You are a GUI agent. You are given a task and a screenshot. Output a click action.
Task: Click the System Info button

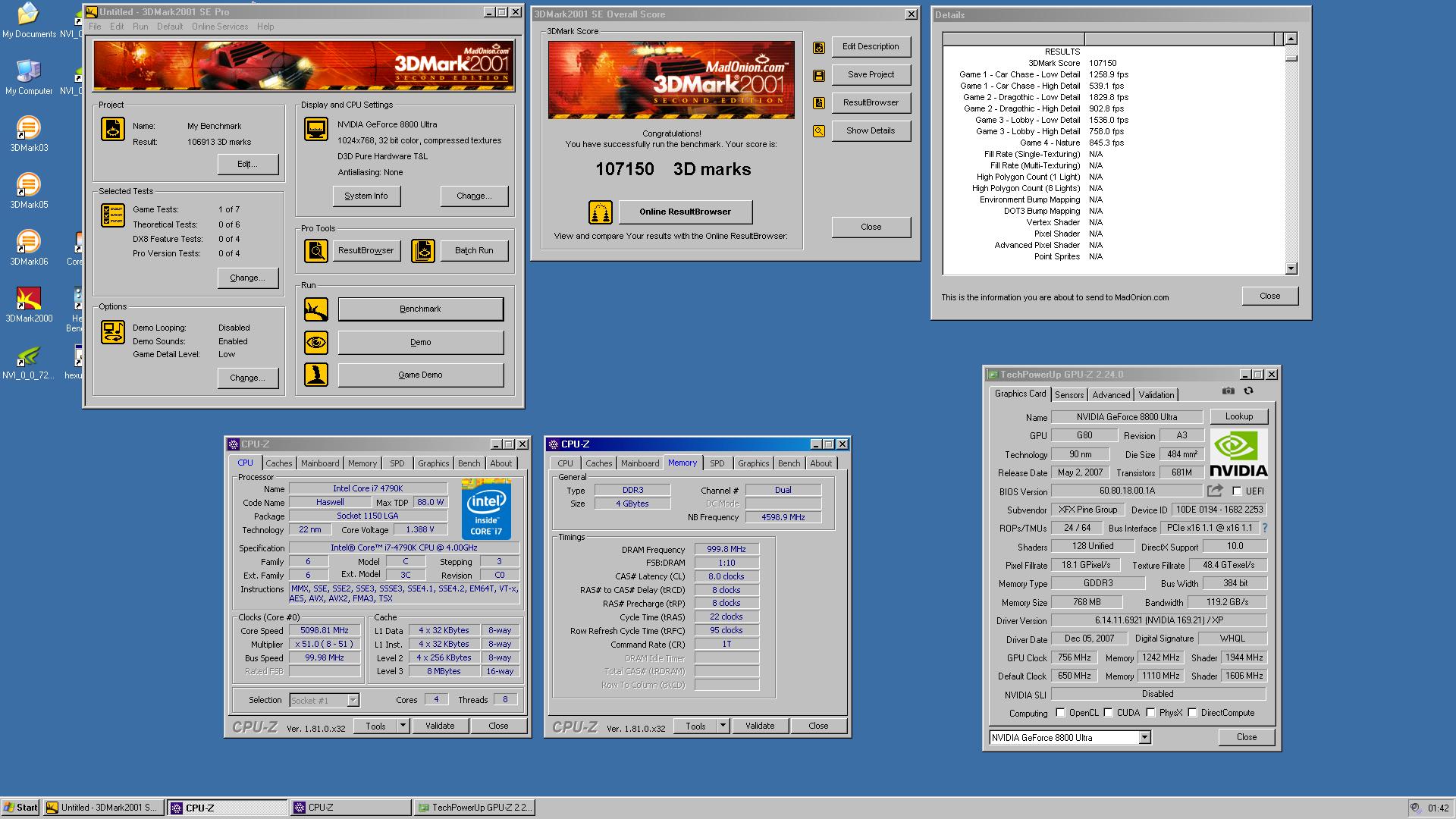[366, 196]
